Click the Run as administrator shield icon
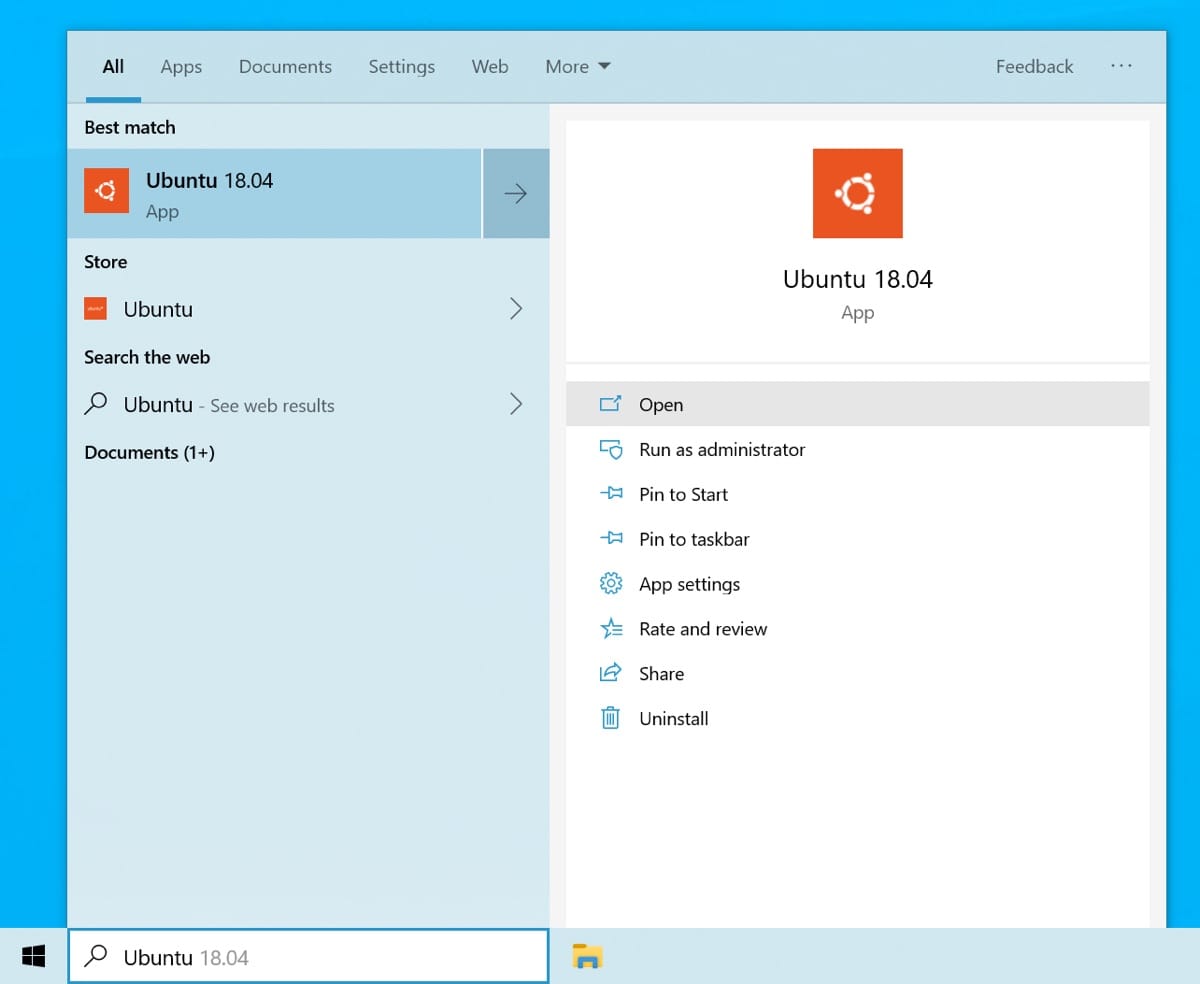Viewport: 1200px width, 984px height. point(610,449)
